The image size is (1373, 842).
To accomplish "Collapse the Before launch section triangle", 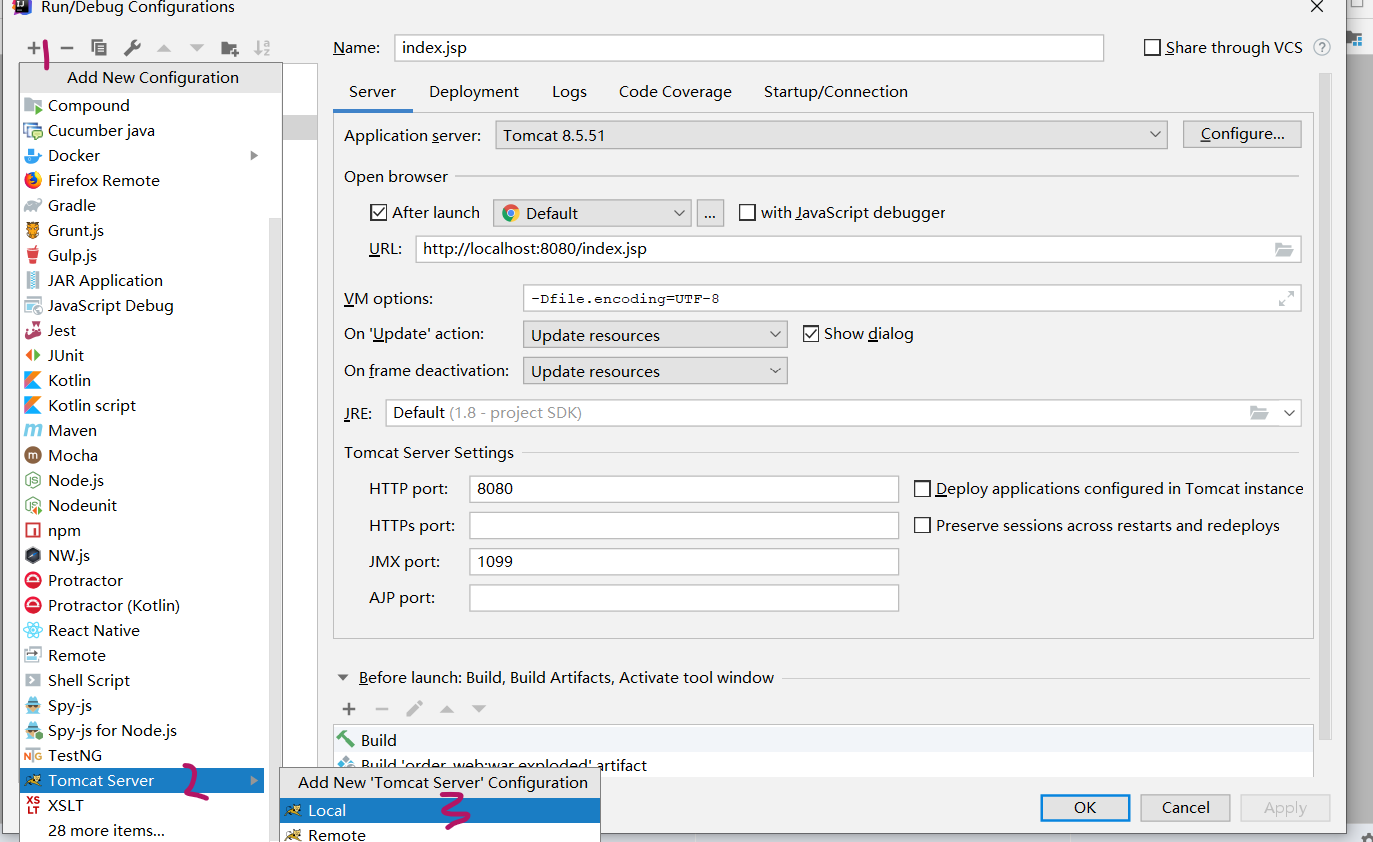I will point(344,677).
